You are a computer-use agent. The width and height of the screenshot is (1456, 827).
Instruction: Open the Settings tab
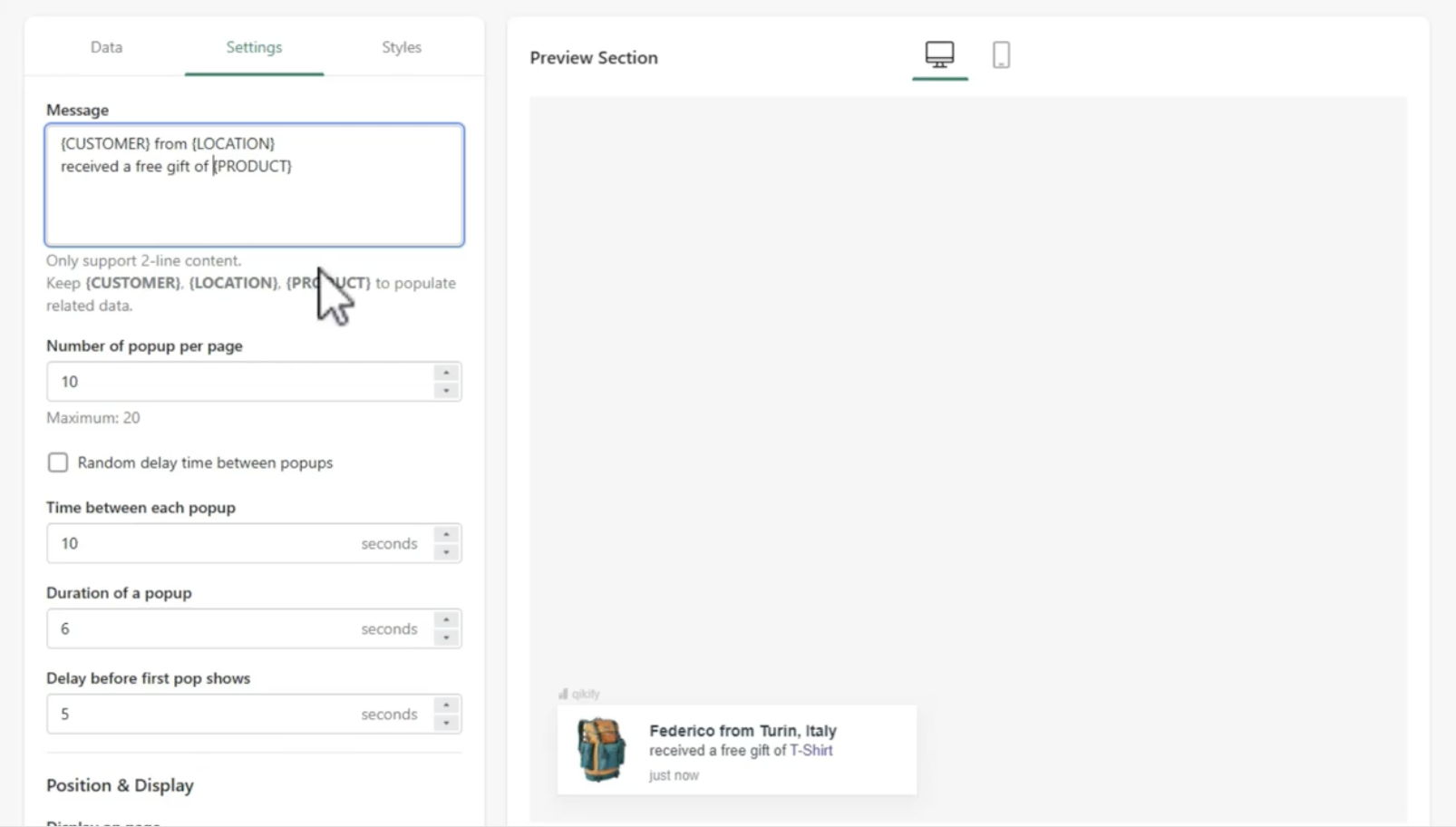tap(254, 47)
